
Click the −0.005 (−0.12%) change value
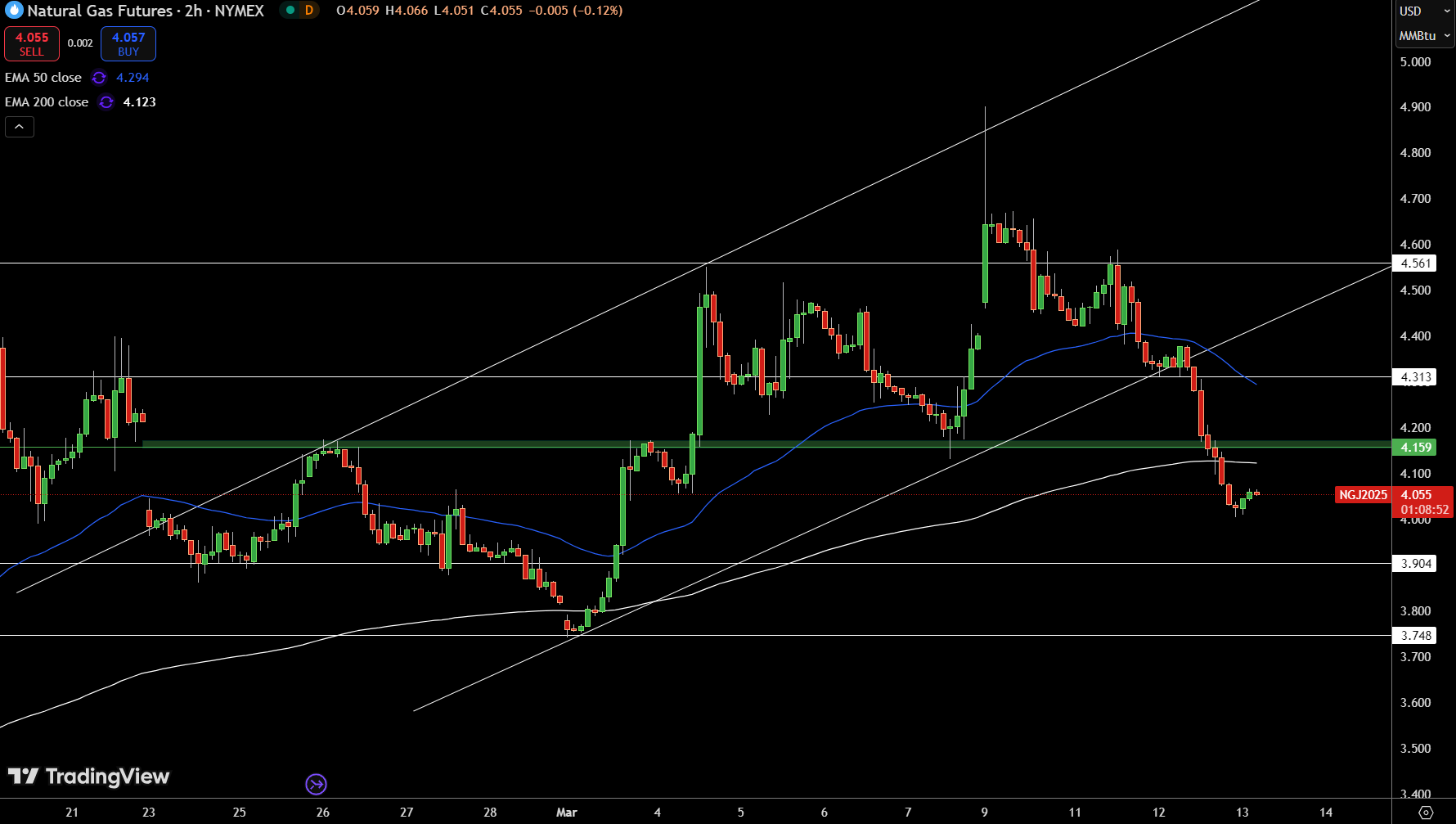575,11
